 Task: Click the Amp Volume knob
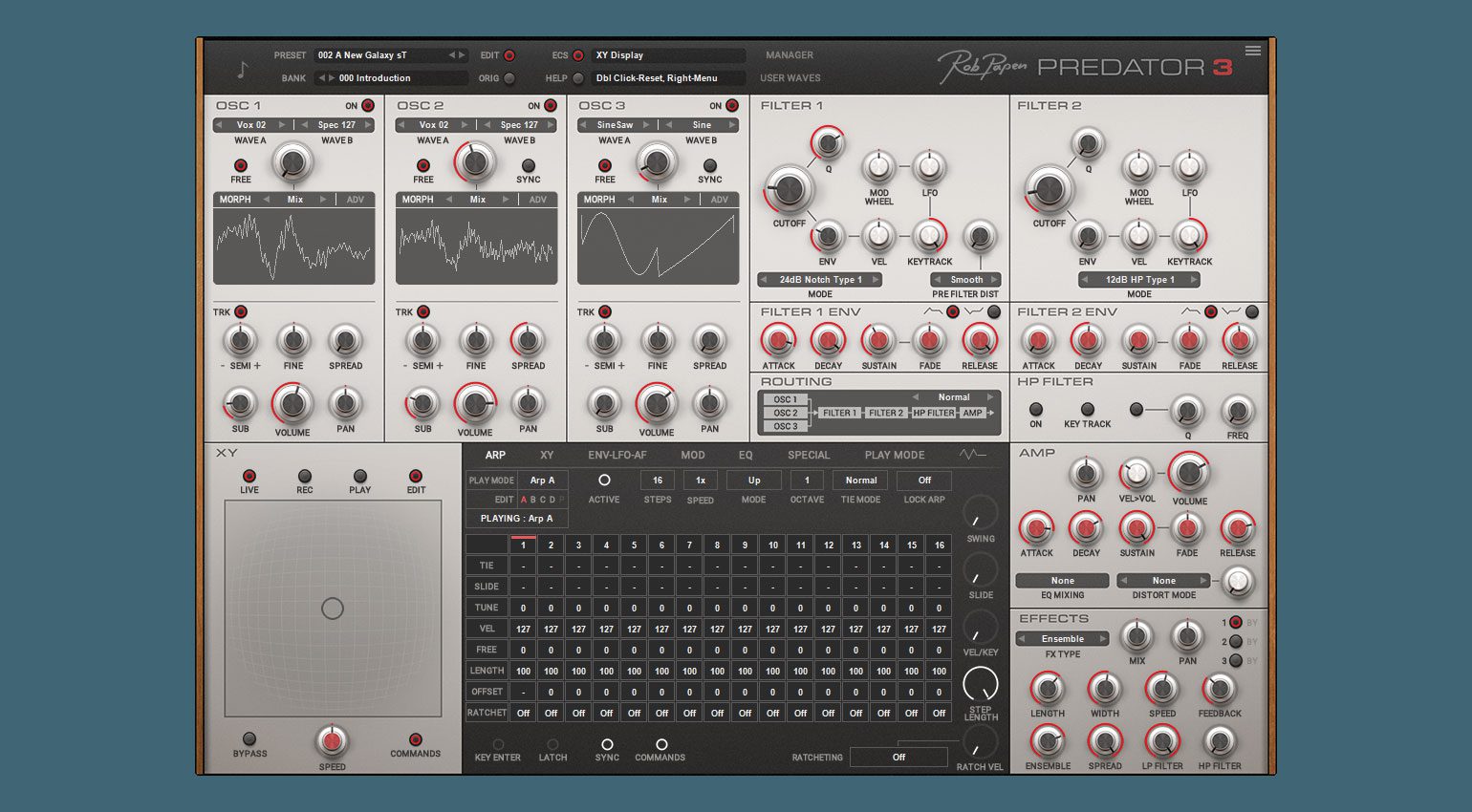click(x=1189, y=472)
